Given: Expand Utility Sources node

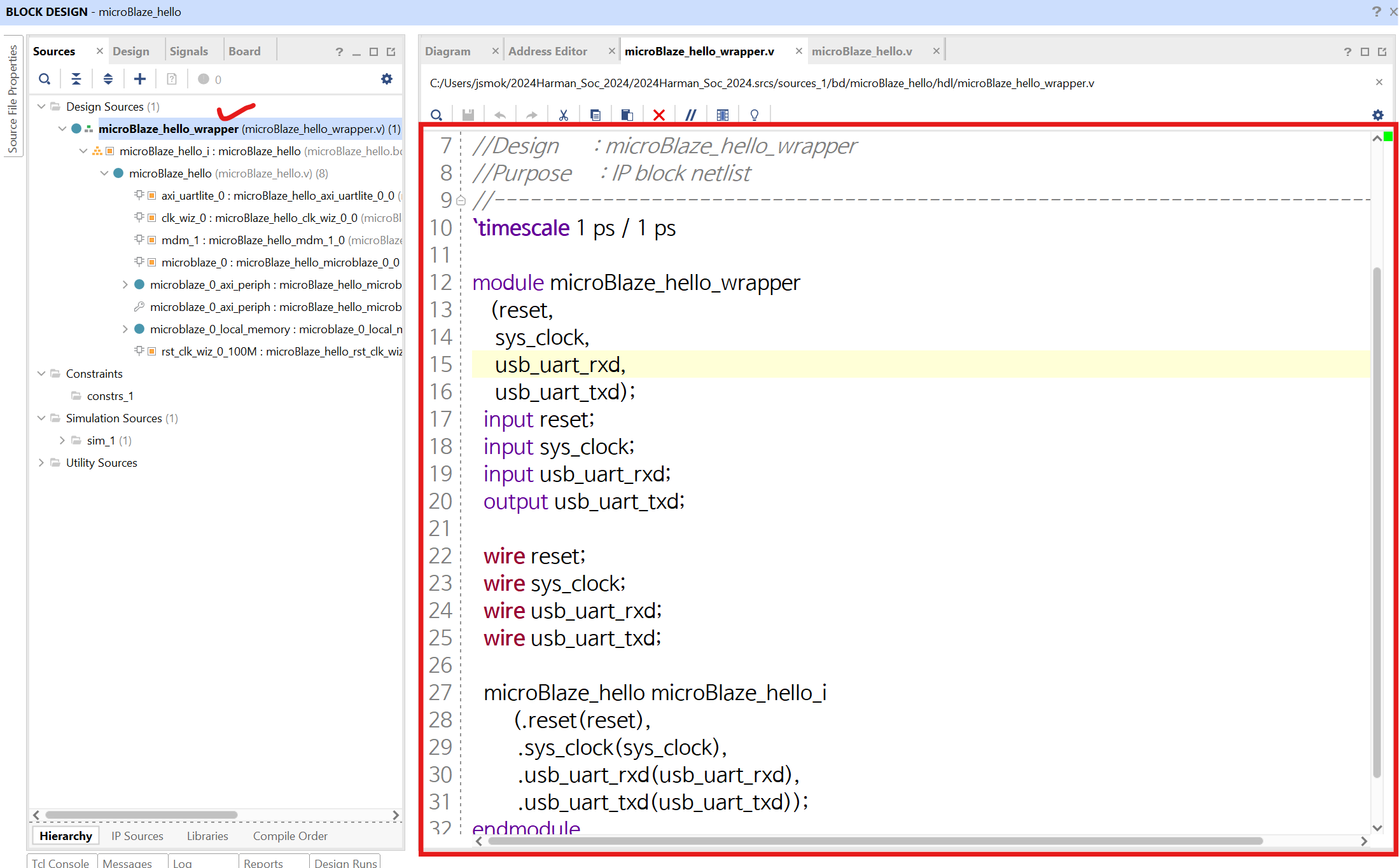Looking at the screenshot, I should click(41, 462).
